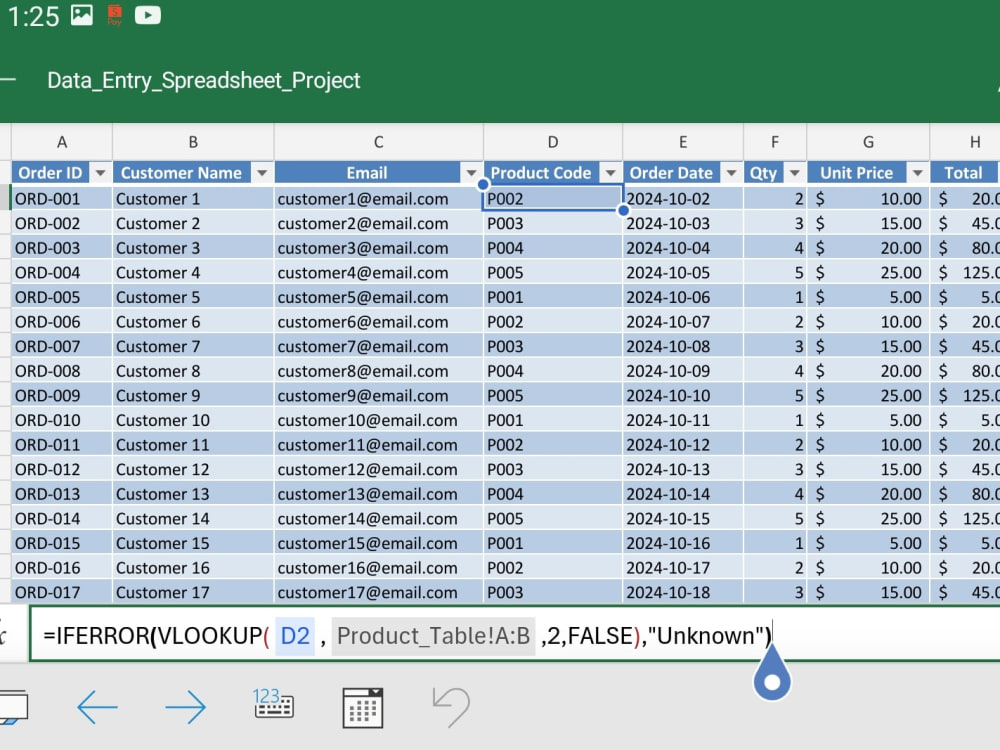
Task: Tap the drag handle above cell D2
Action: pos(483,184)
